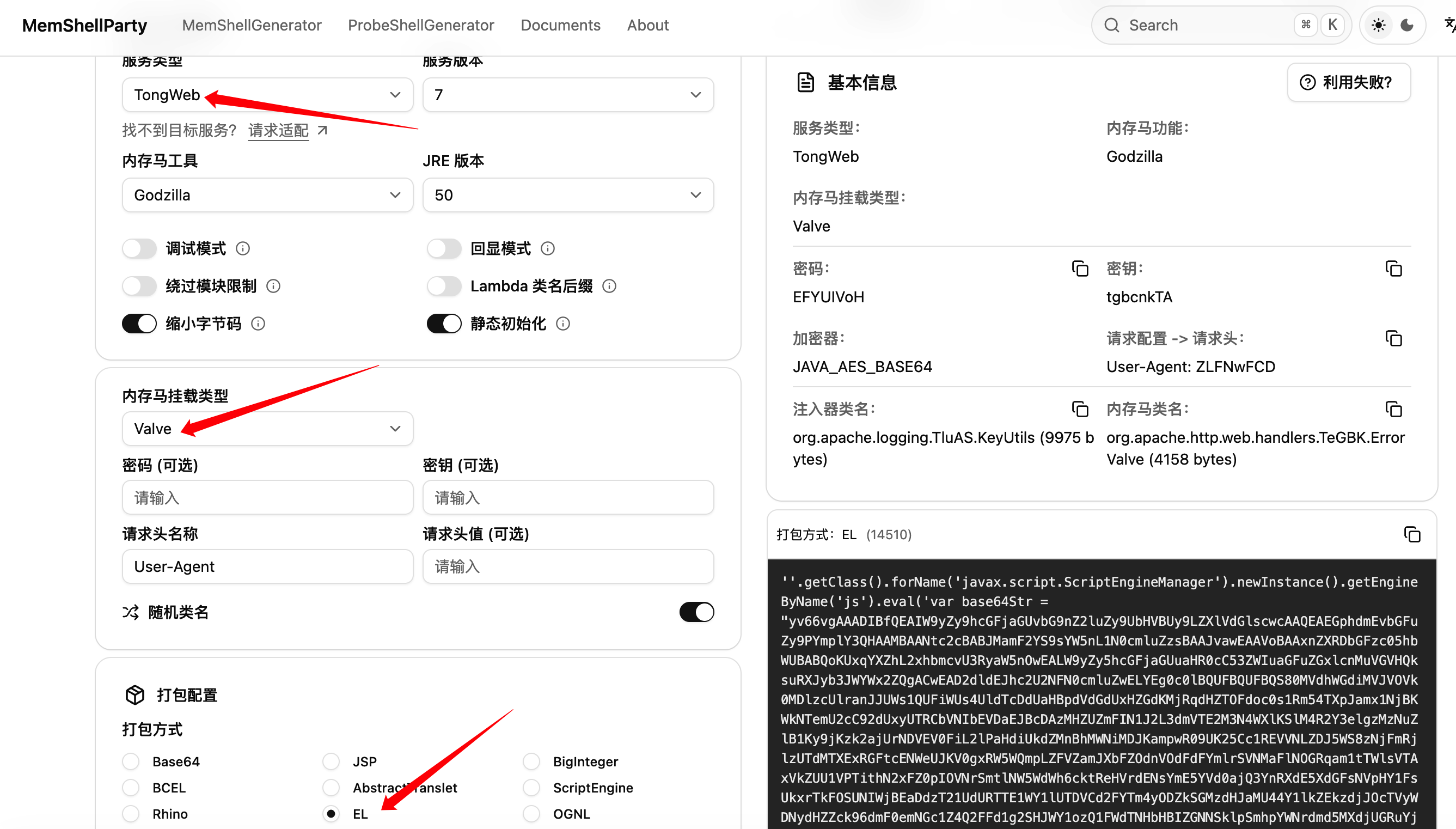Disable the 随机类名 toggle
This screenshot has height=829, width=1456.
pos(696,612)
